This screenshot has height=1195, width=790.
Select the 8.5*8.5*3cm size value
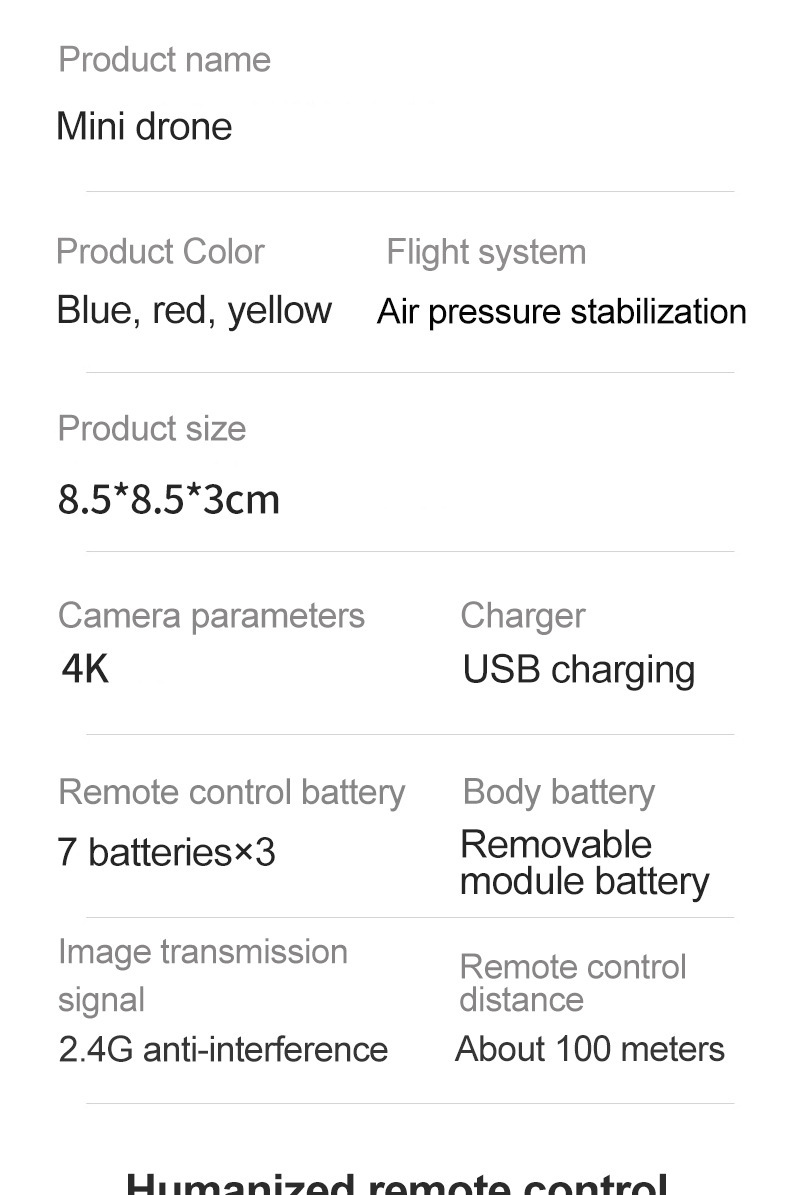168,499
